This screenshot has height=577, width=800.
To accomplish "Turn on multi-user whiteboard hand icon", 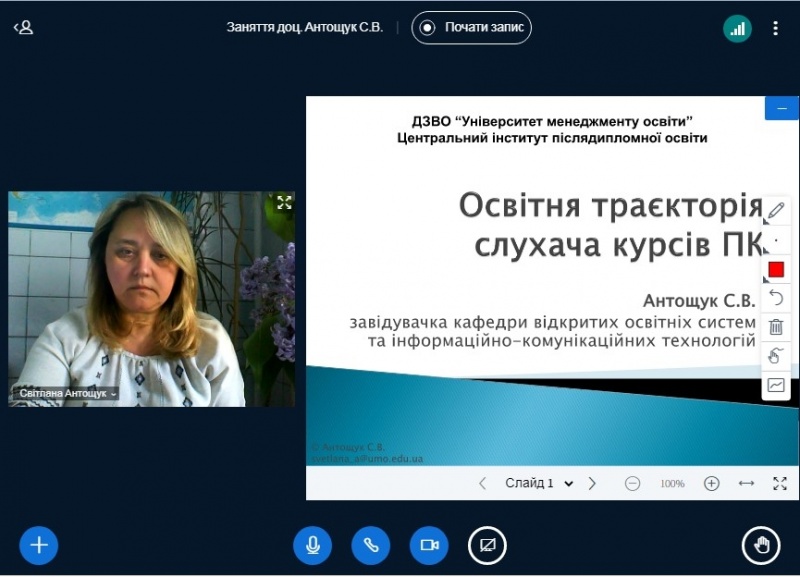I will pyautogui.click(x=776, y=356).
